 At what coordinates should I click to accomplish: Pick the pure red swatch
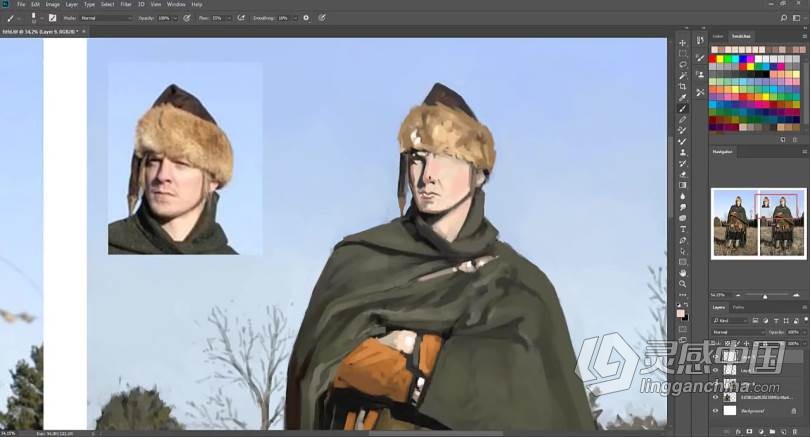tap(713, 59)
